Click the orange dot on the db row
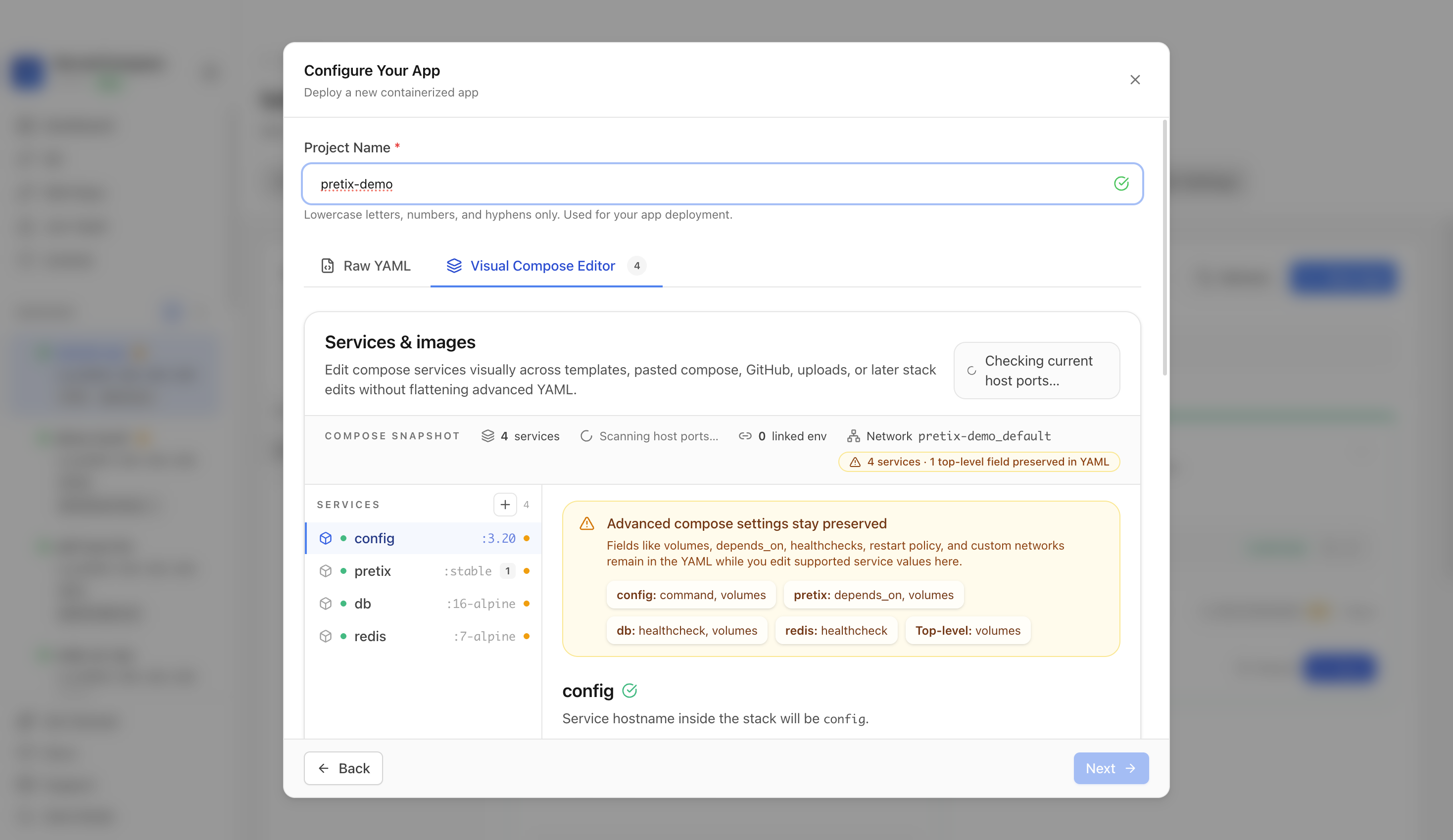This screenshot has height=840, width=1453. (x=527, y=604)
